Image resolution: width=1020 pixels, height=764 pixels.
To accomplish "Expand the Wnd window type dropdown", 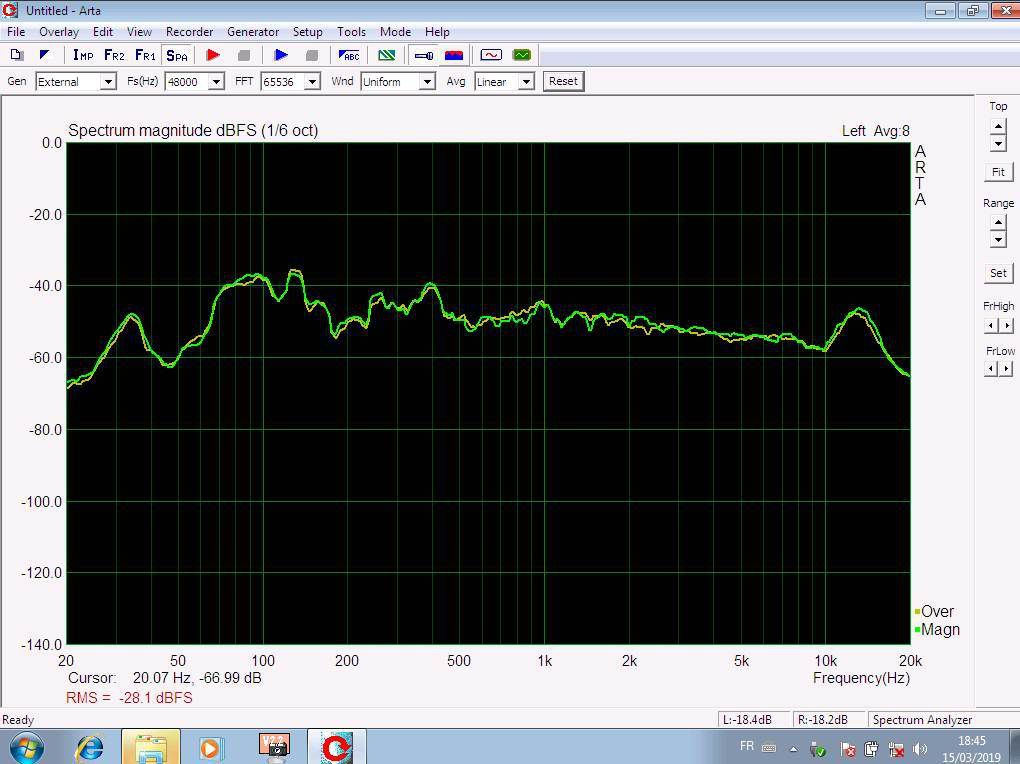I will pyautogui.click(x=427, y=82).
